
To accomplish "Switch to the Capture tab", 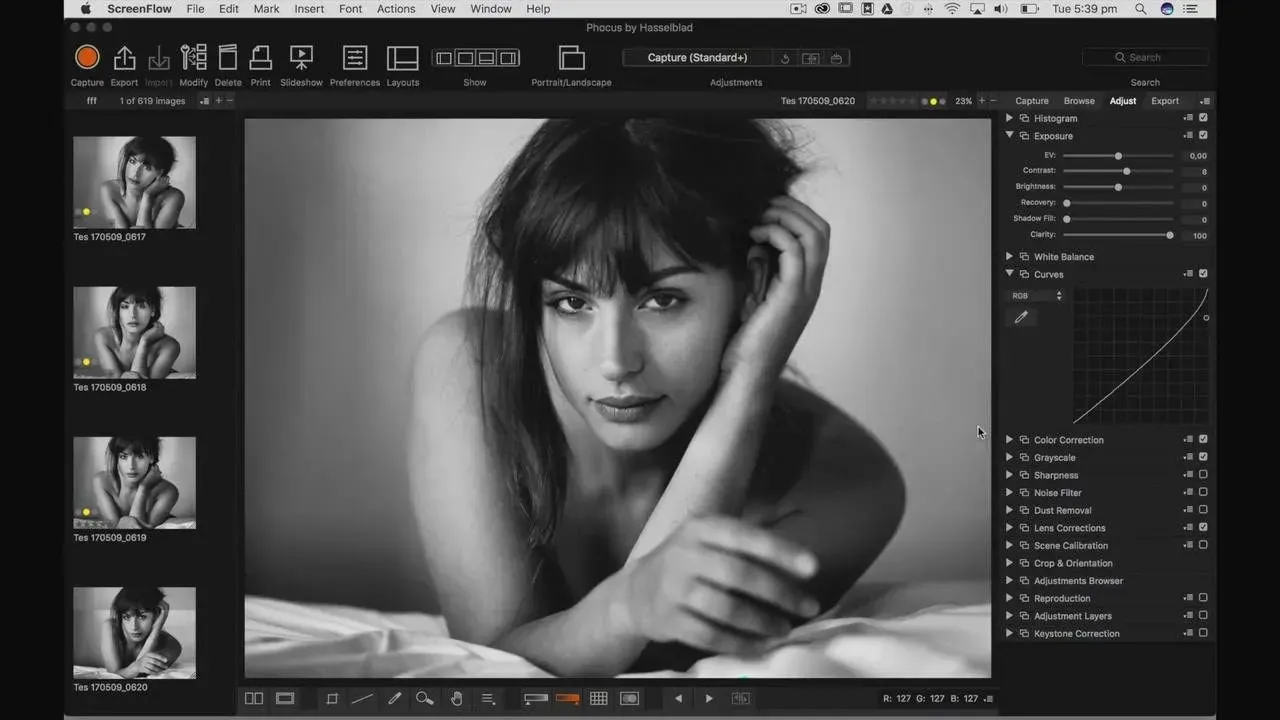I will pyautogui.click(x=1032, y=101).
